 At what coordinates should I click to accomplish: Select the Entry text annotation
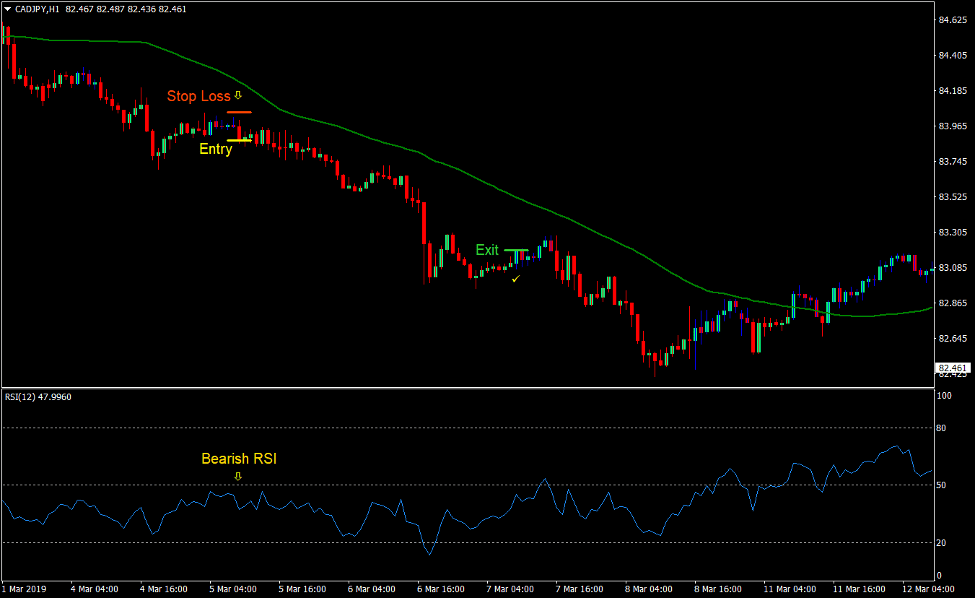[214, 150]
